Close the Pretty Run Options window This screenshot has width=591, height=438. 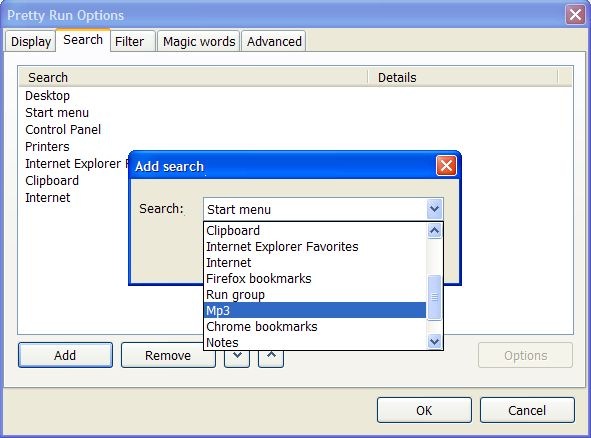[575, 15]
